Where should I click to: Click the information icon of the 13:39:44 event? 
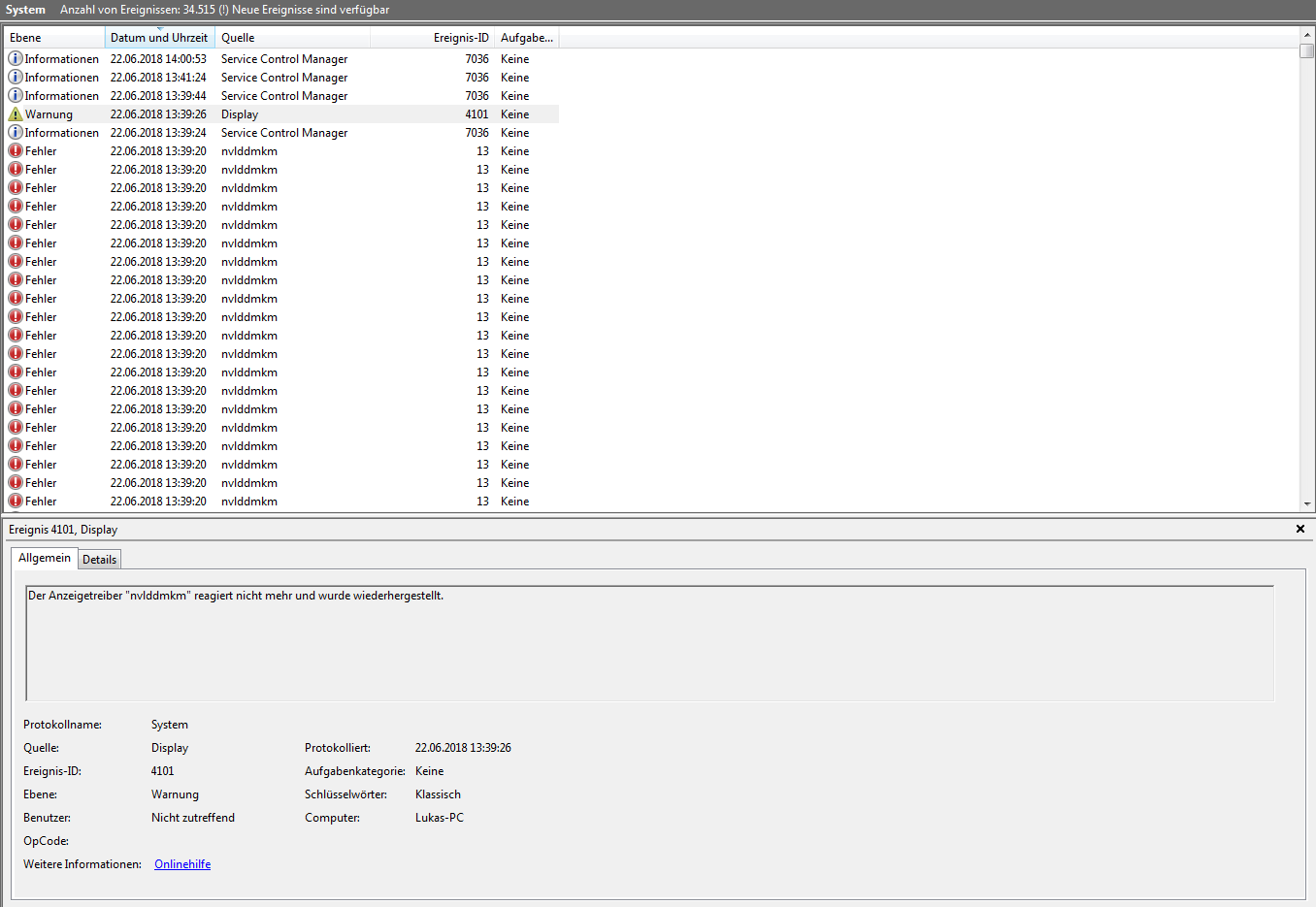16,95
